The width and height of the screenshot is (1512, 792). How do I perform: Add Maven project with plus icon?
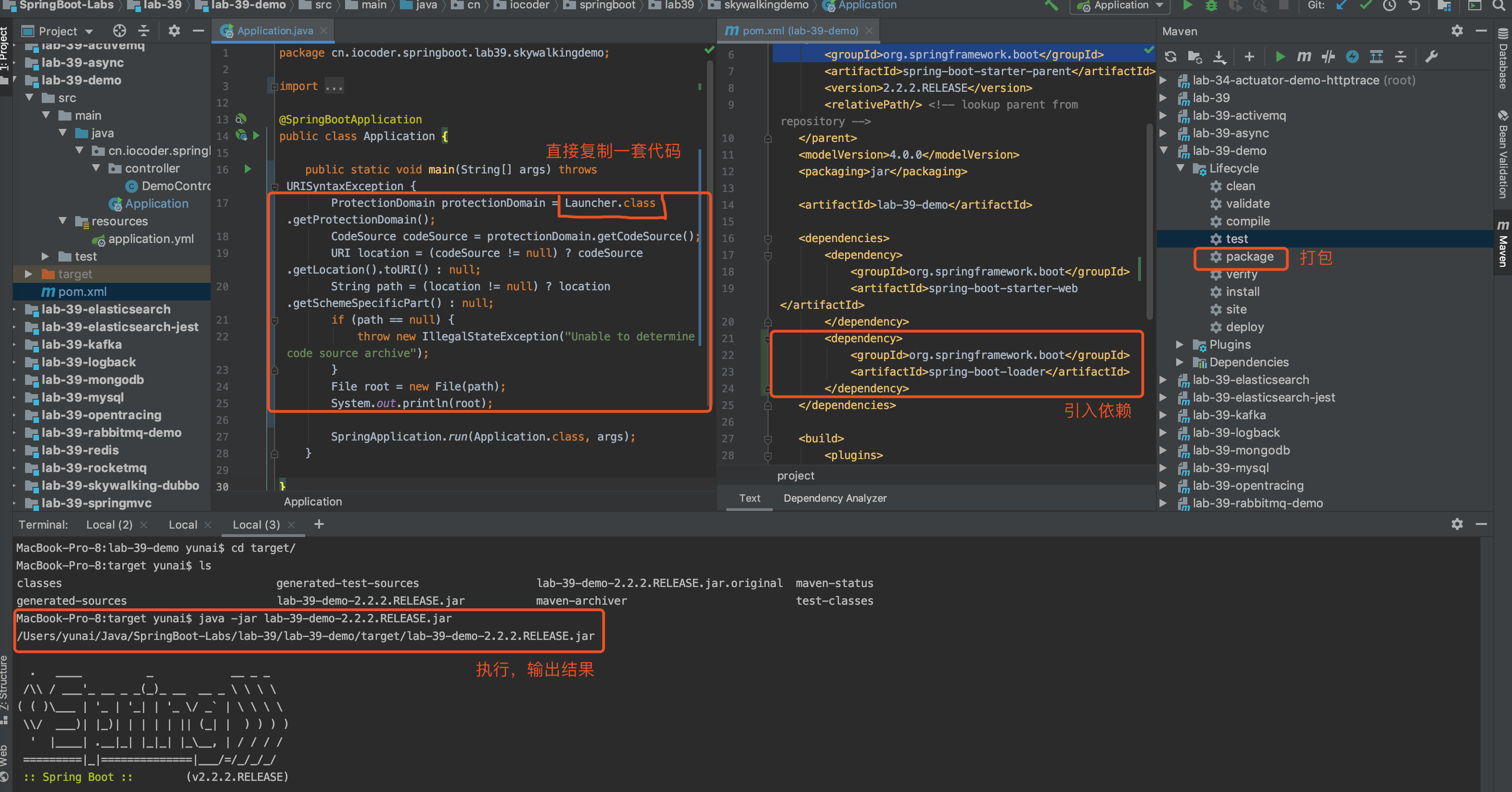tap(1249, 57)
